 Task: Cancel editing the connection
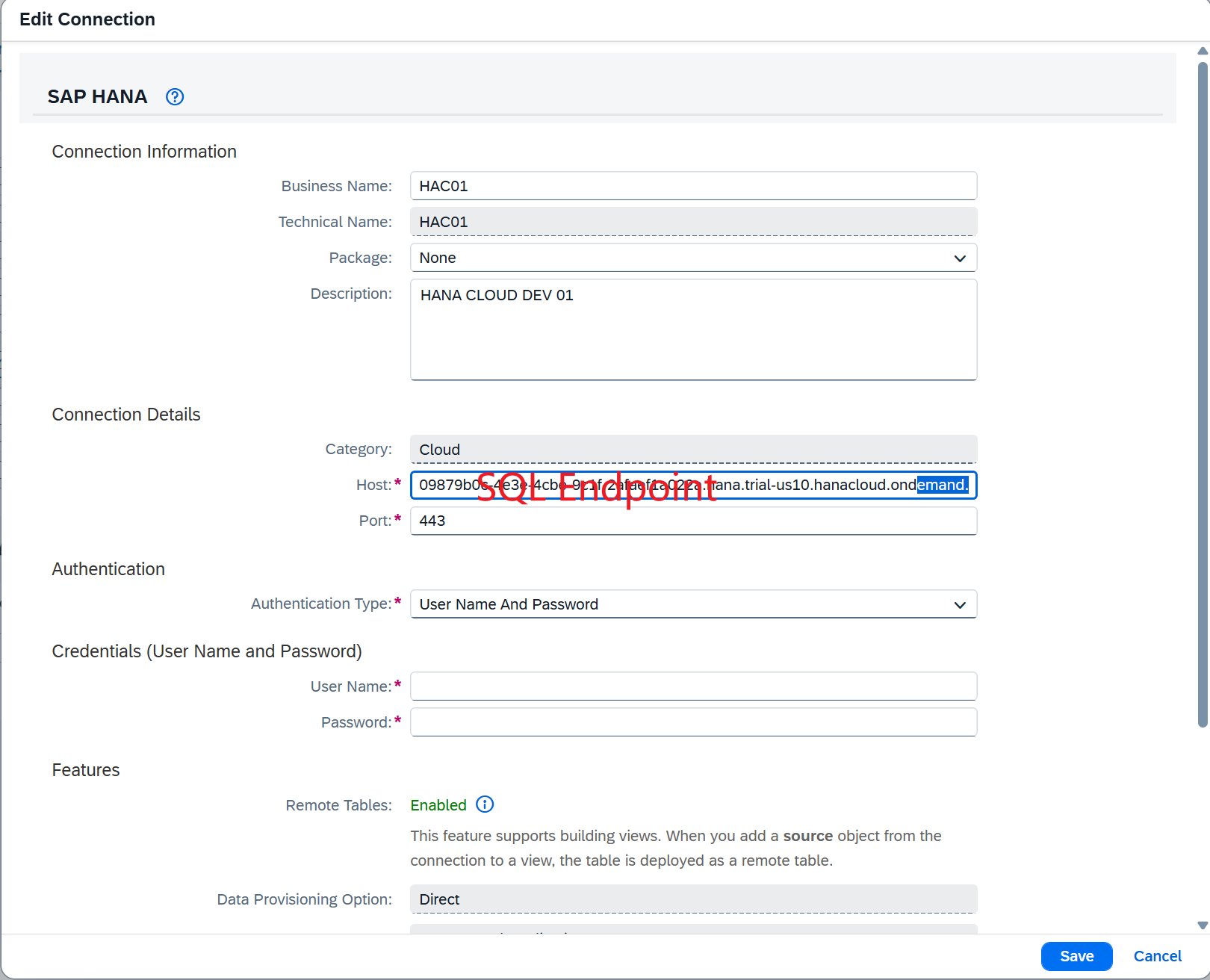1157,956
